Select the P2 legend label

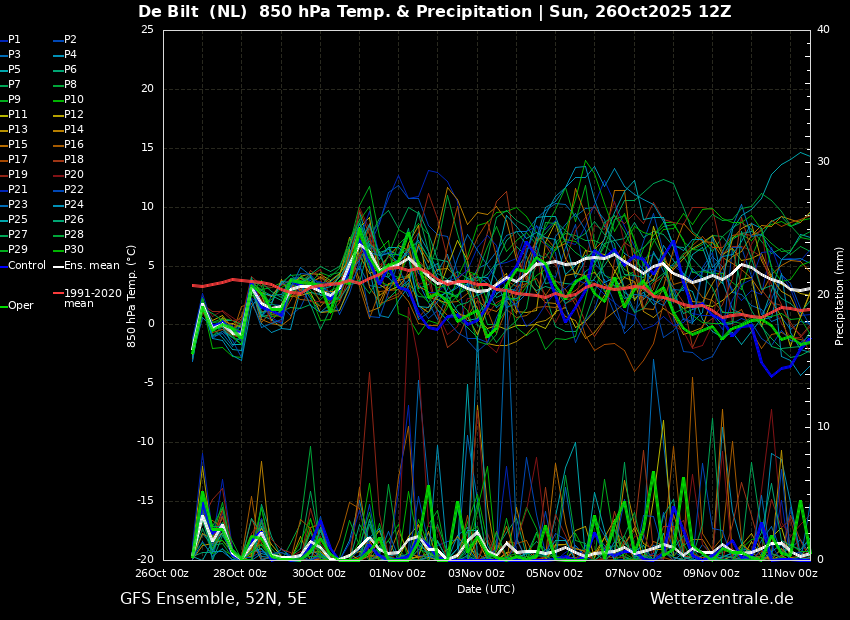point(65,40)
